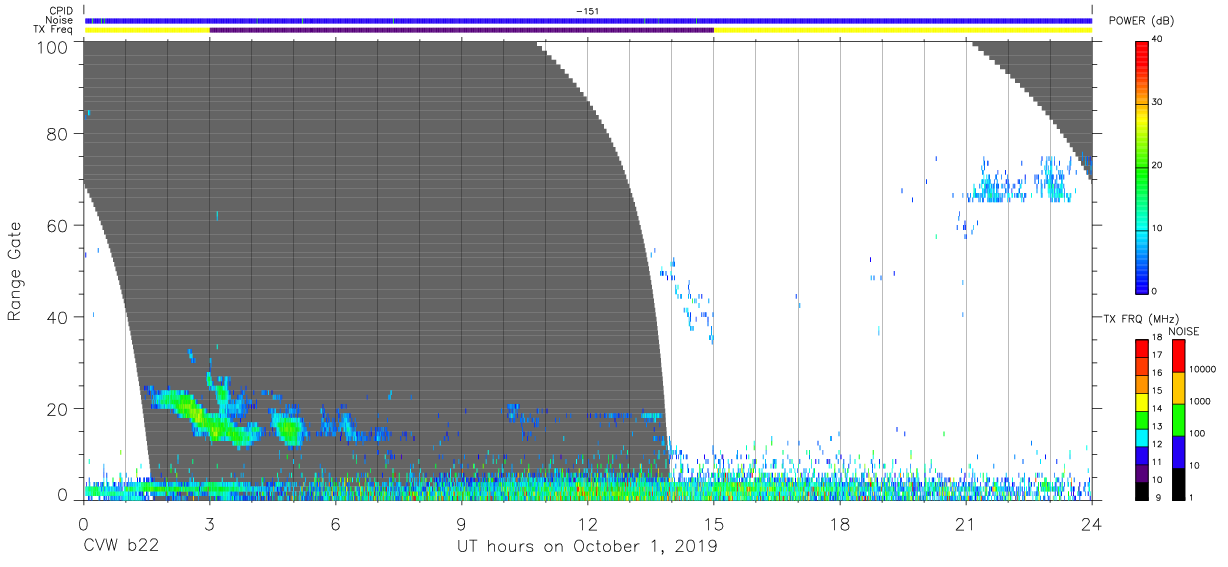Click the power scale value 40

click(x=1159, y=39)
